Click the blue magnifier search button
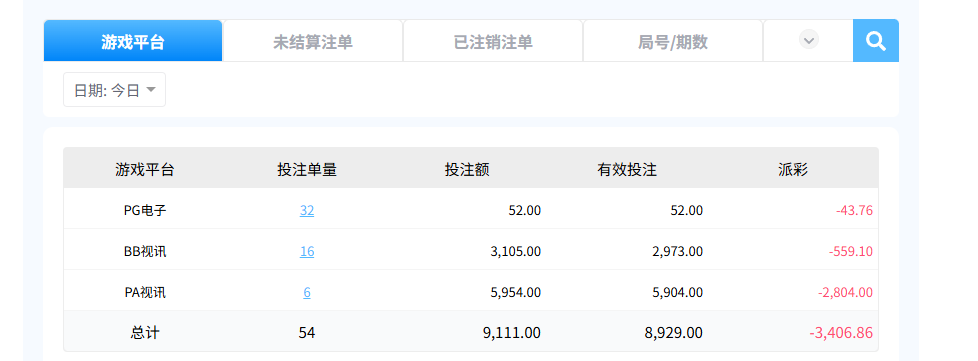This screenshot has width=978, height=361. (876, 41)
